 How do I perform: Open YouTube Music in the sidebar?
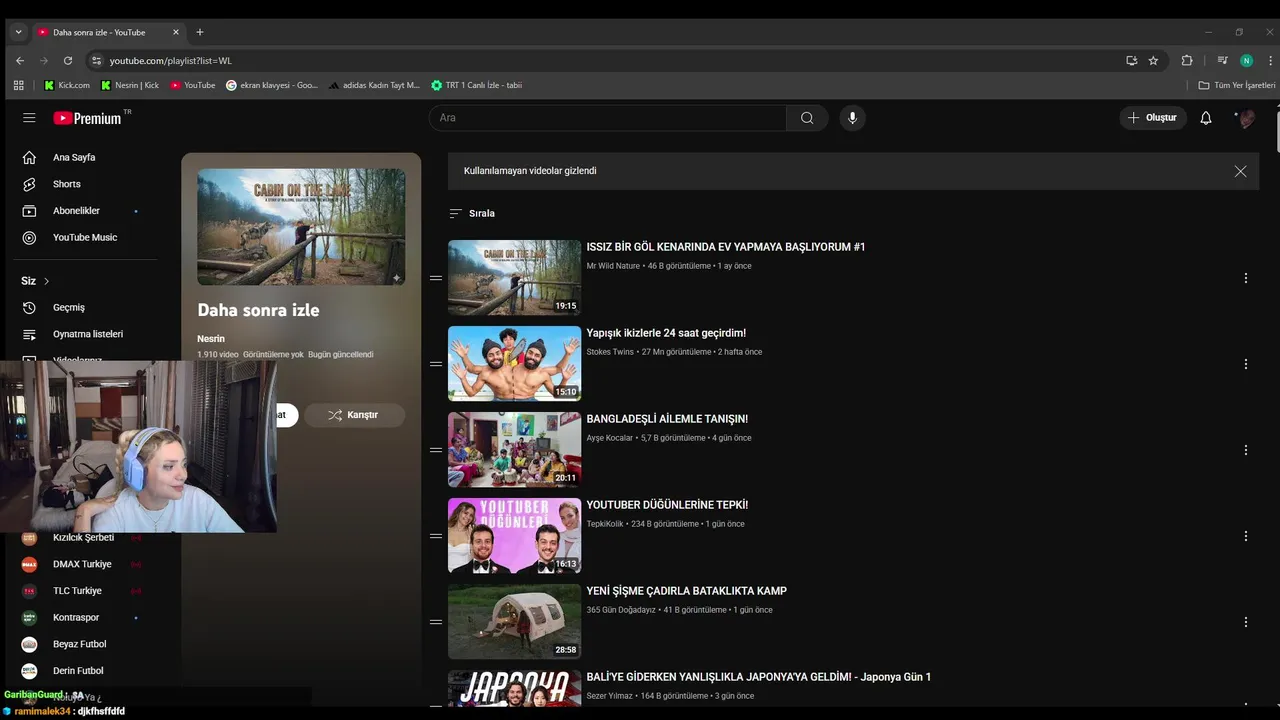coord(85,238)
